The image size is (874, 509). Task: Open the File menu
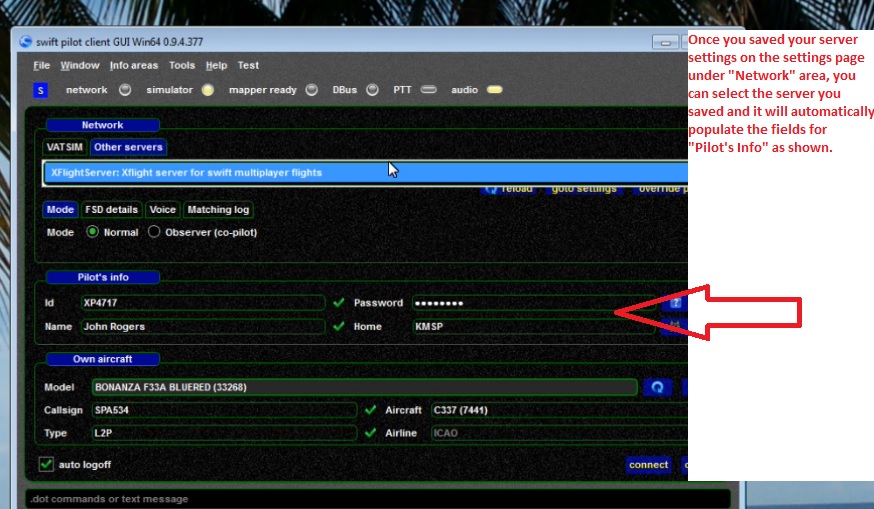[x=41, y=65]
